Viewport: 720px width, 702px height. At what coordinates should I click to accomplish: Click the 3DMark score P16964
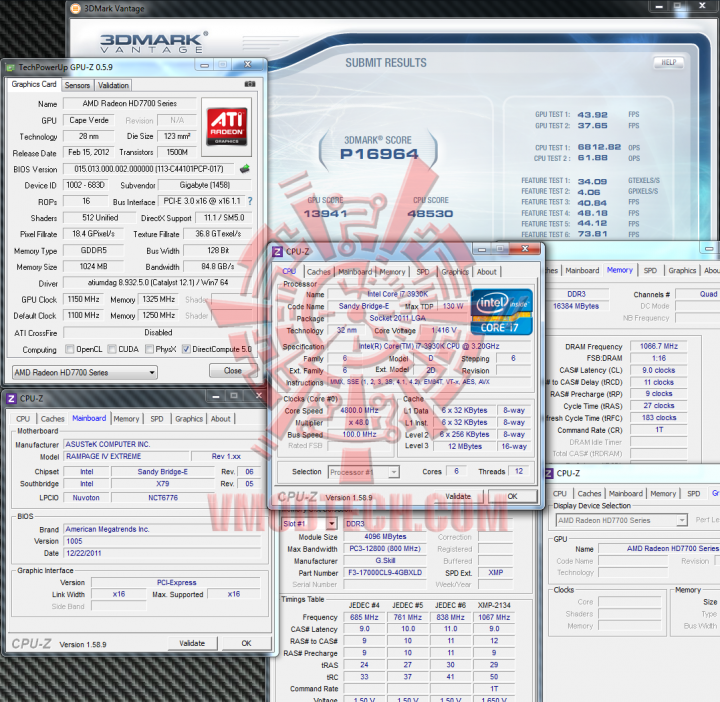tap(379, 154)
